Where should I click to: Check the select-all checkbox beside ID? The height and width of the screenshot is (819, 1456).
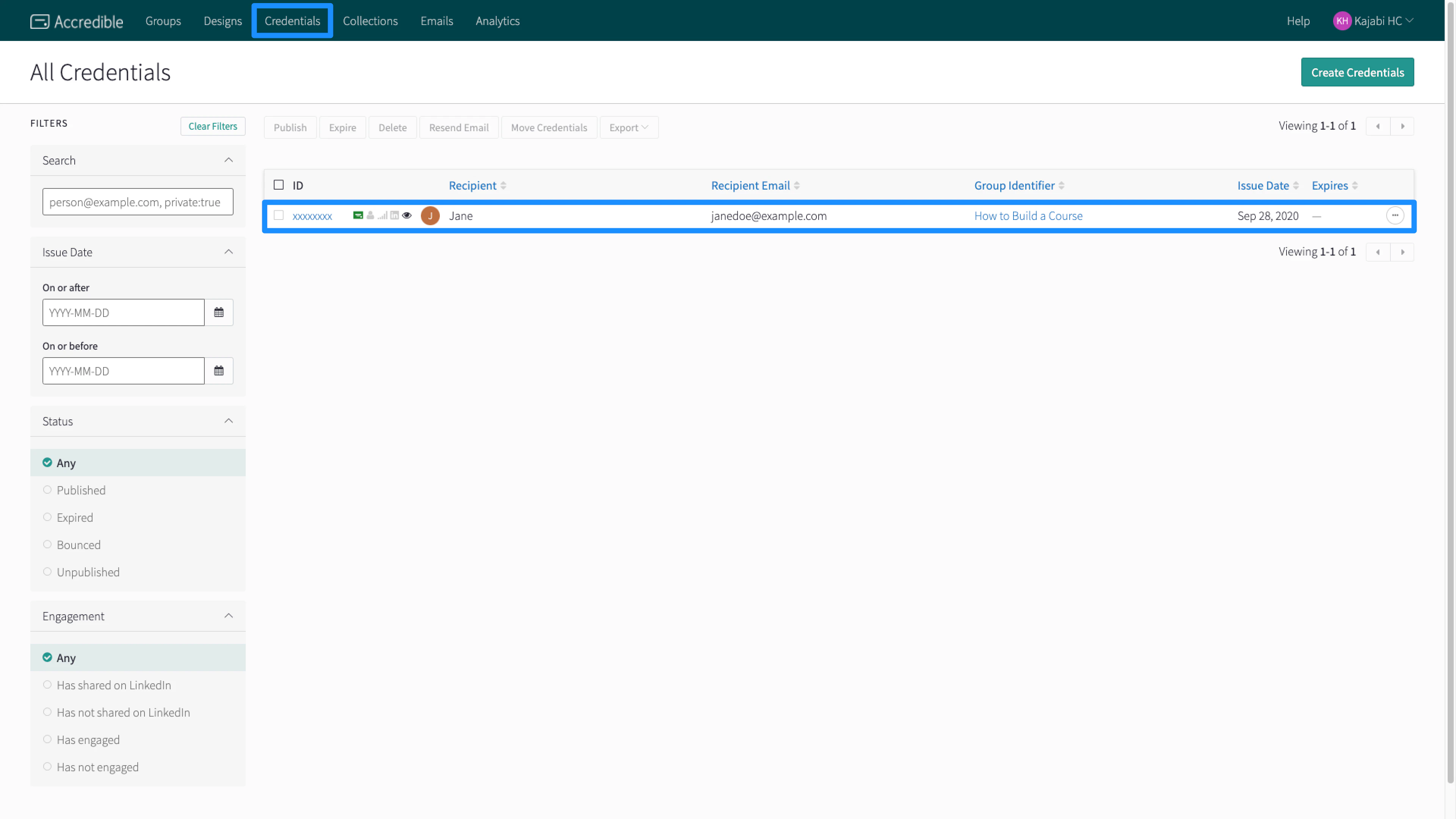279,185
